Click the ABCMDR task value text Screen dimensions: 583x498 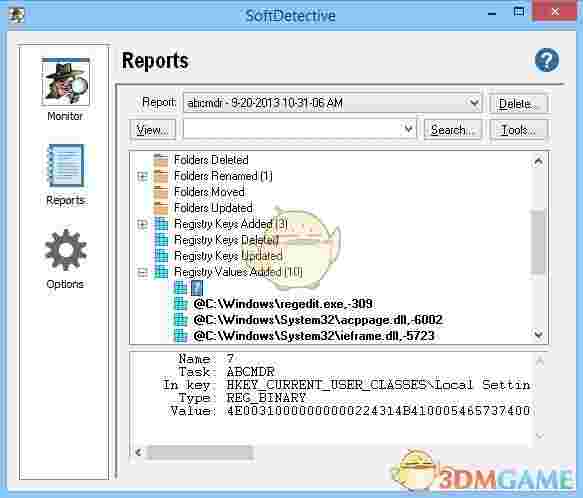(250, 372)
